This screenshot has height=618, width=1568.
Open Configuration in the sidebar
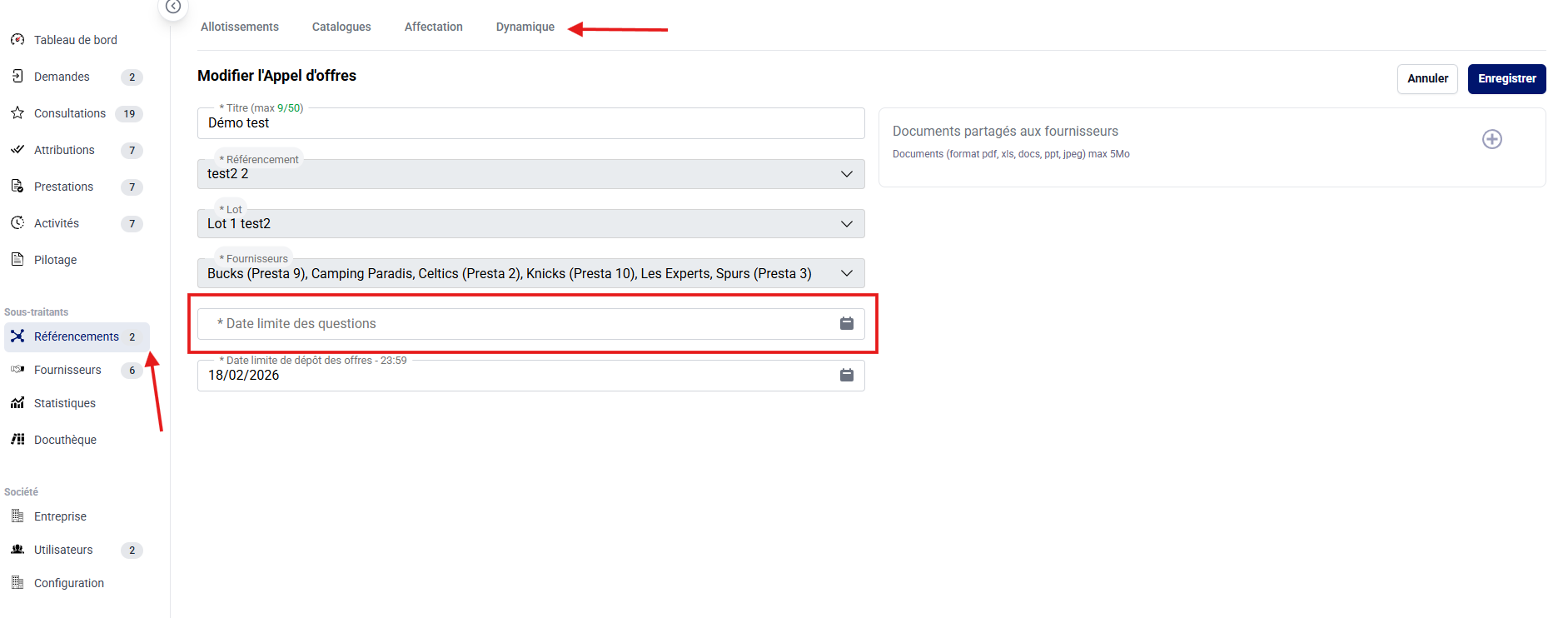pos(69,583)
